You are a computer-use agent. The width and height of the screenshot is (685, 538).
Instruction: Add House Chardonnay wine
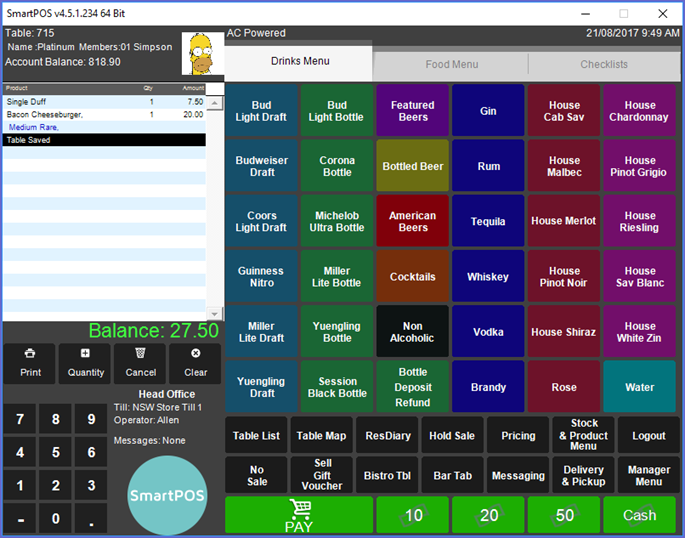(x=640, y=111)
